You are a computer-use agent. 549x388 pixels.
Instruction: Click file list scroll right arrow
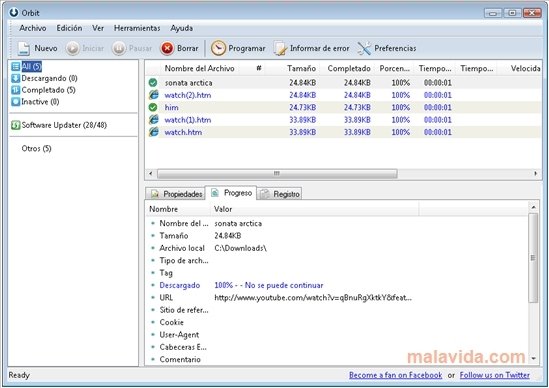(535, 173)
